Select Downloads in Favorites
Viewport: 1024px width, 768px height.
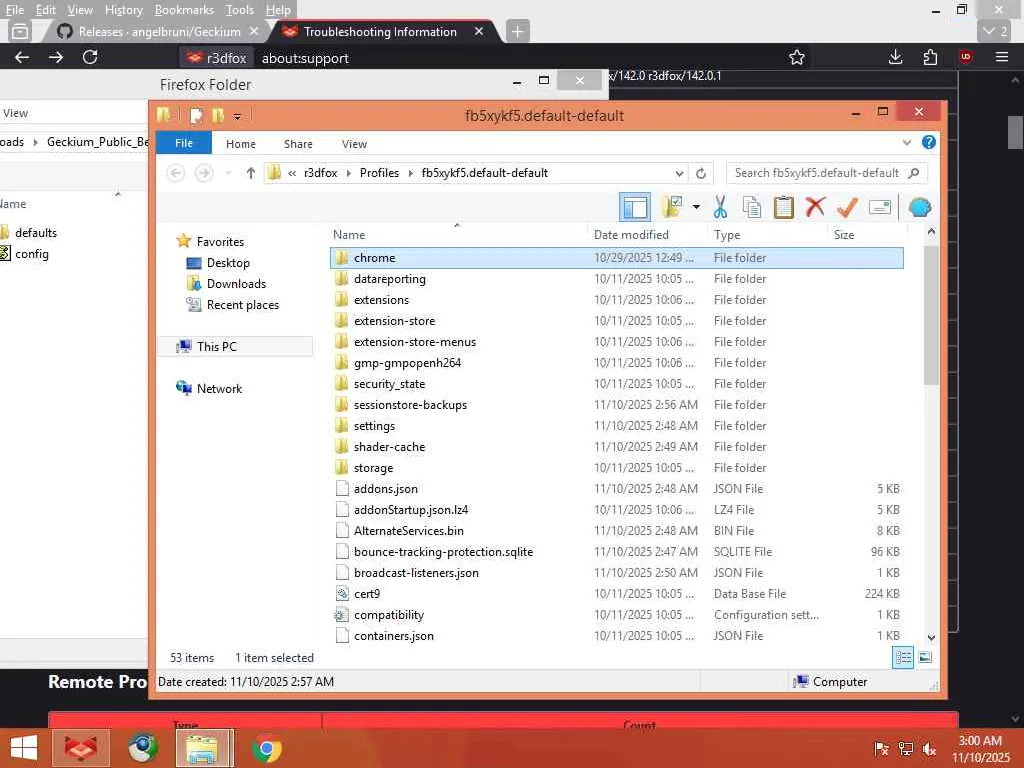coord(236,283)
